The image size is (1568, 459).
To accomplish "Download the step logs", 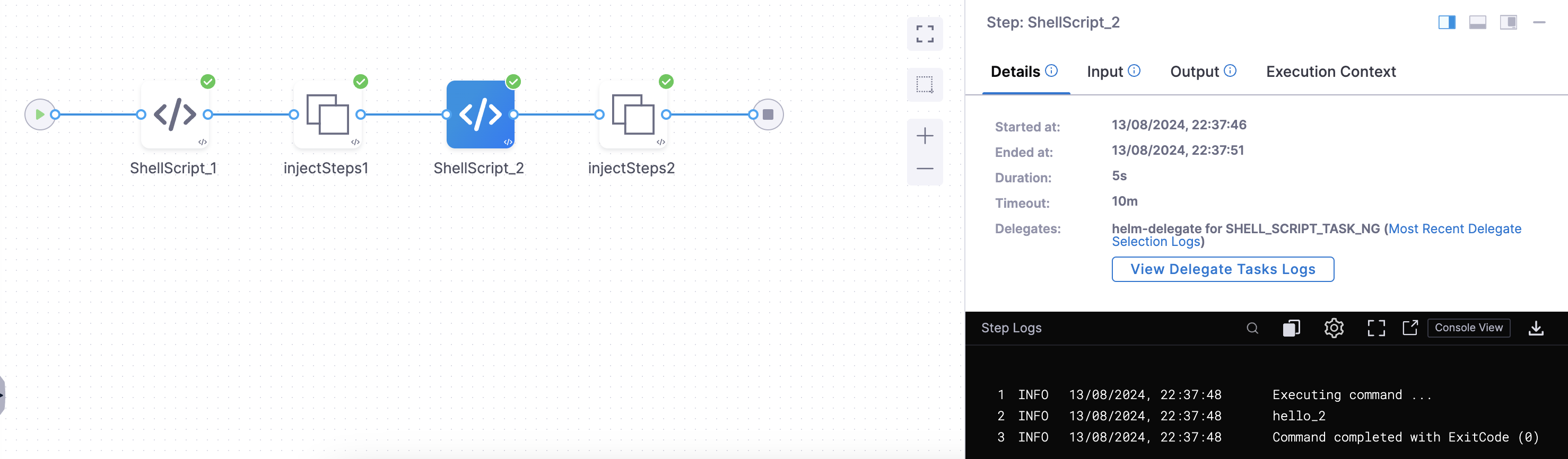I will [1536, 328].
